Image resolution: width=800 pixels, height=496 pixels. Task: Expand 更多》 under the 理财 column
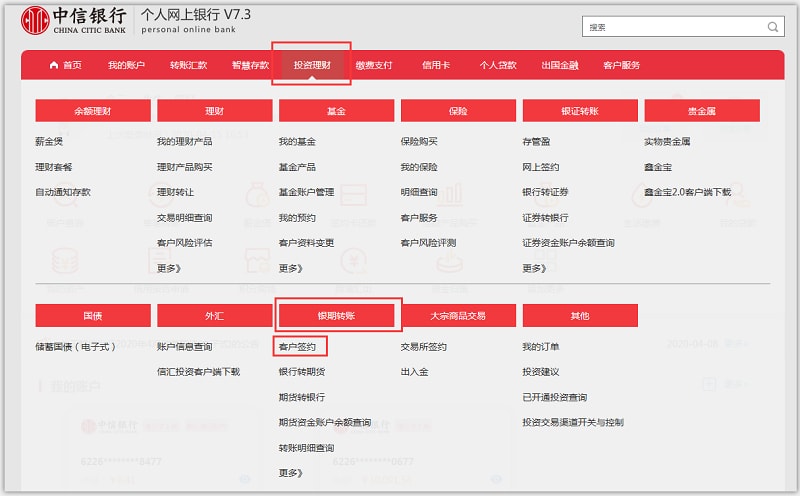coord(169,268)
